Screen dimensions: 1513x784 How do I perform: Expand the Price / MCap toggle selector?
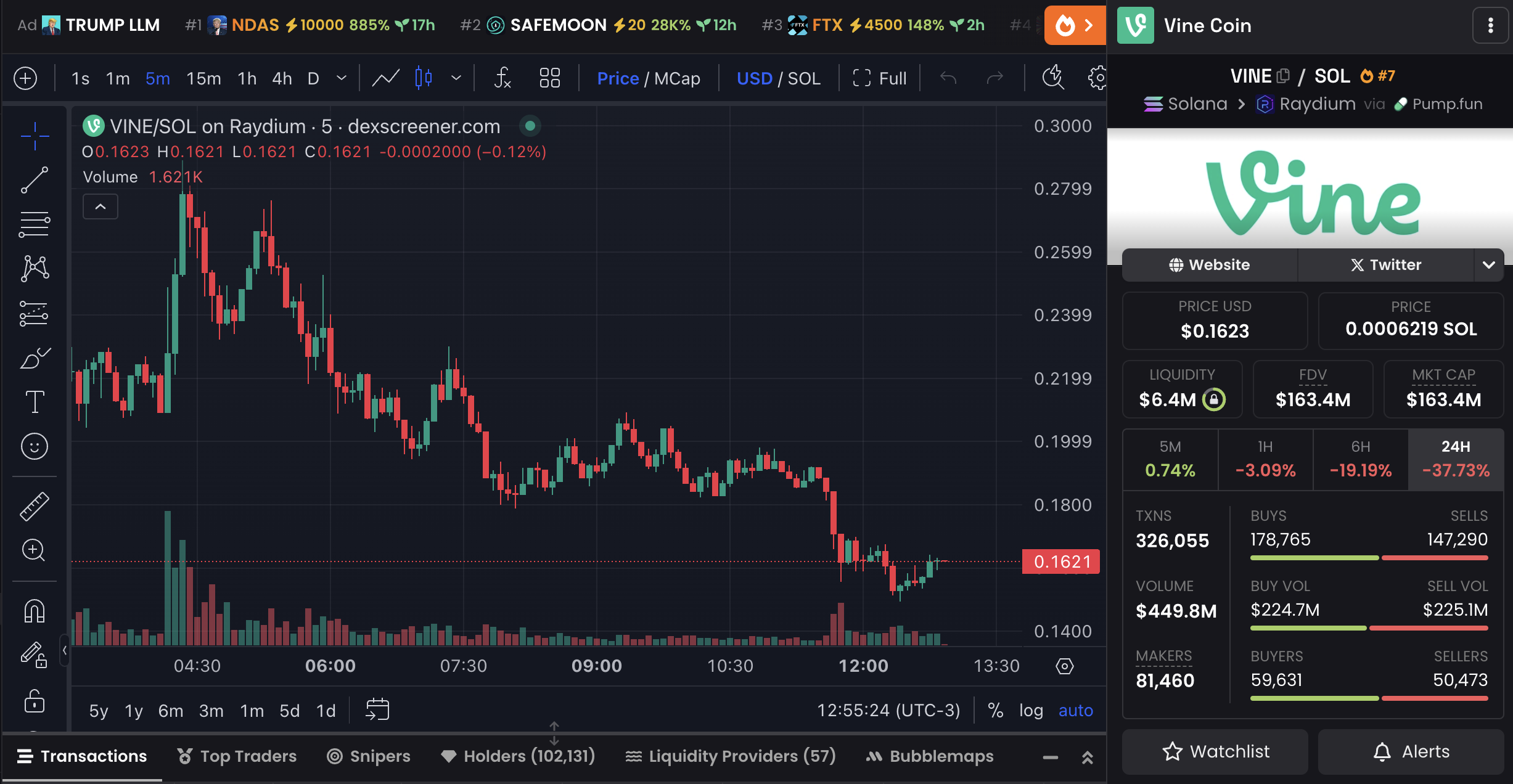(x=648, y=77)
